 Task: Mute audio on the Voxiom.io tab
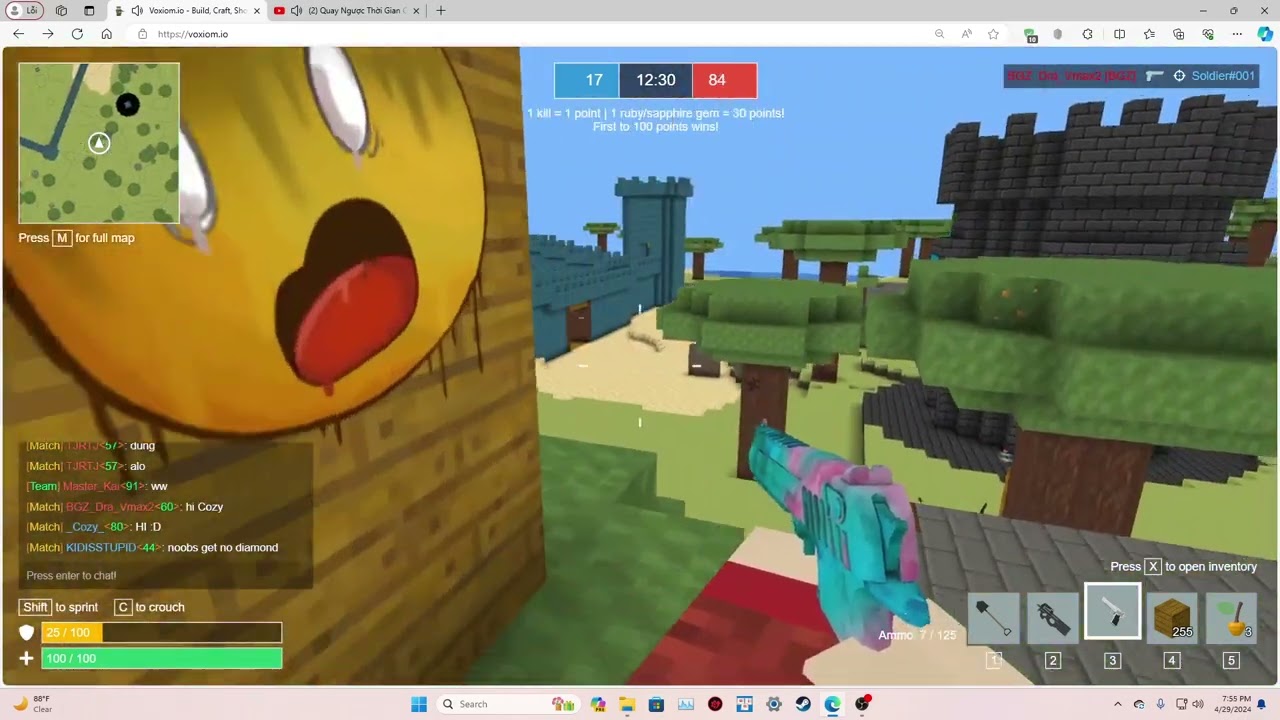point(136,10)
